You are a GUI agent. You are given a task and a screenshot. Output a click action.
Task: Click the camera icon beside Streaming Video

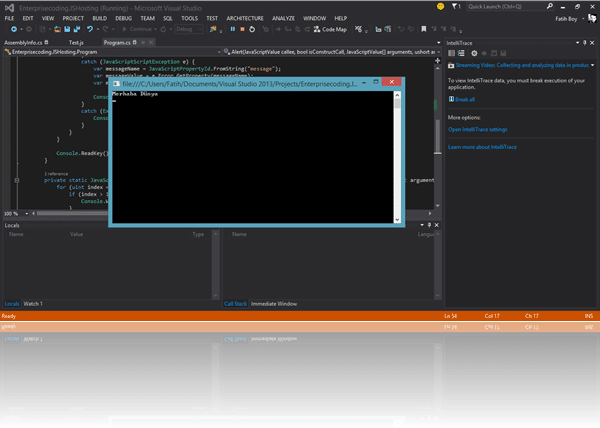[451, 65]
